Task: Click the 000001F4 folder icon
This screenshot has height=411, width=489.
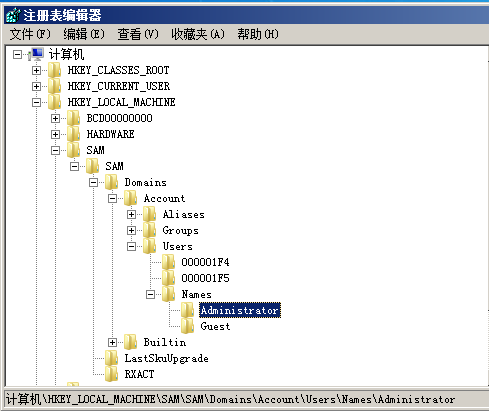Action: [169, 262]
